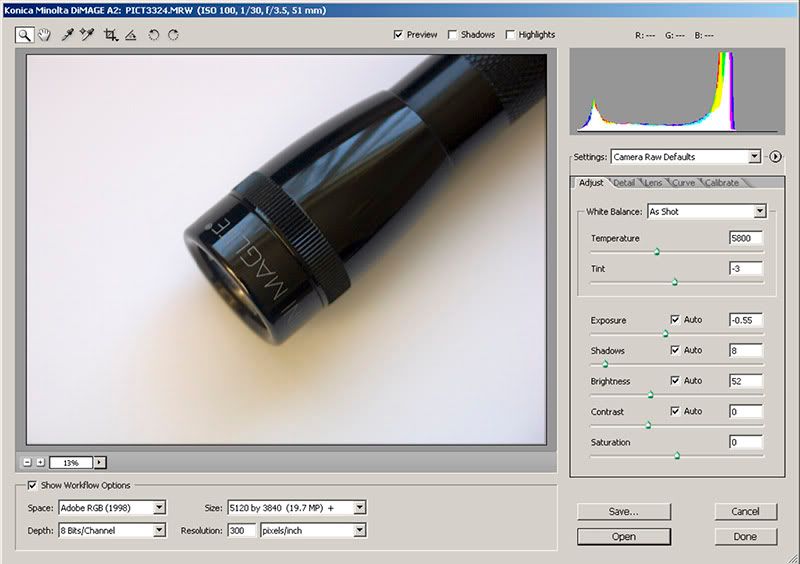The height and width of the screenshot is (564, 800).
Task: Select the Zoom tool
Action: 24,35
